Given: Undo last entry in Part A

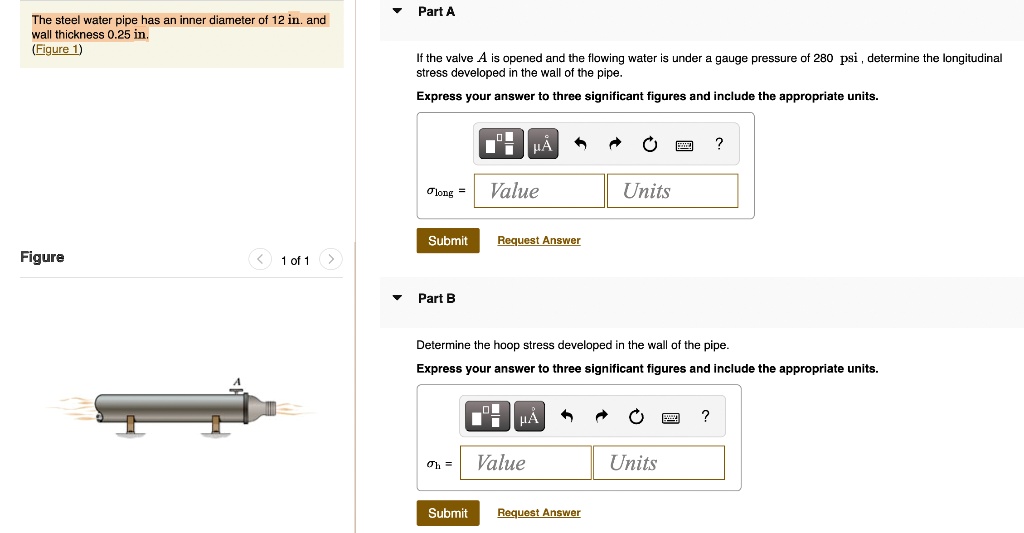Looking at the screenshot, I should coord(580,144).
